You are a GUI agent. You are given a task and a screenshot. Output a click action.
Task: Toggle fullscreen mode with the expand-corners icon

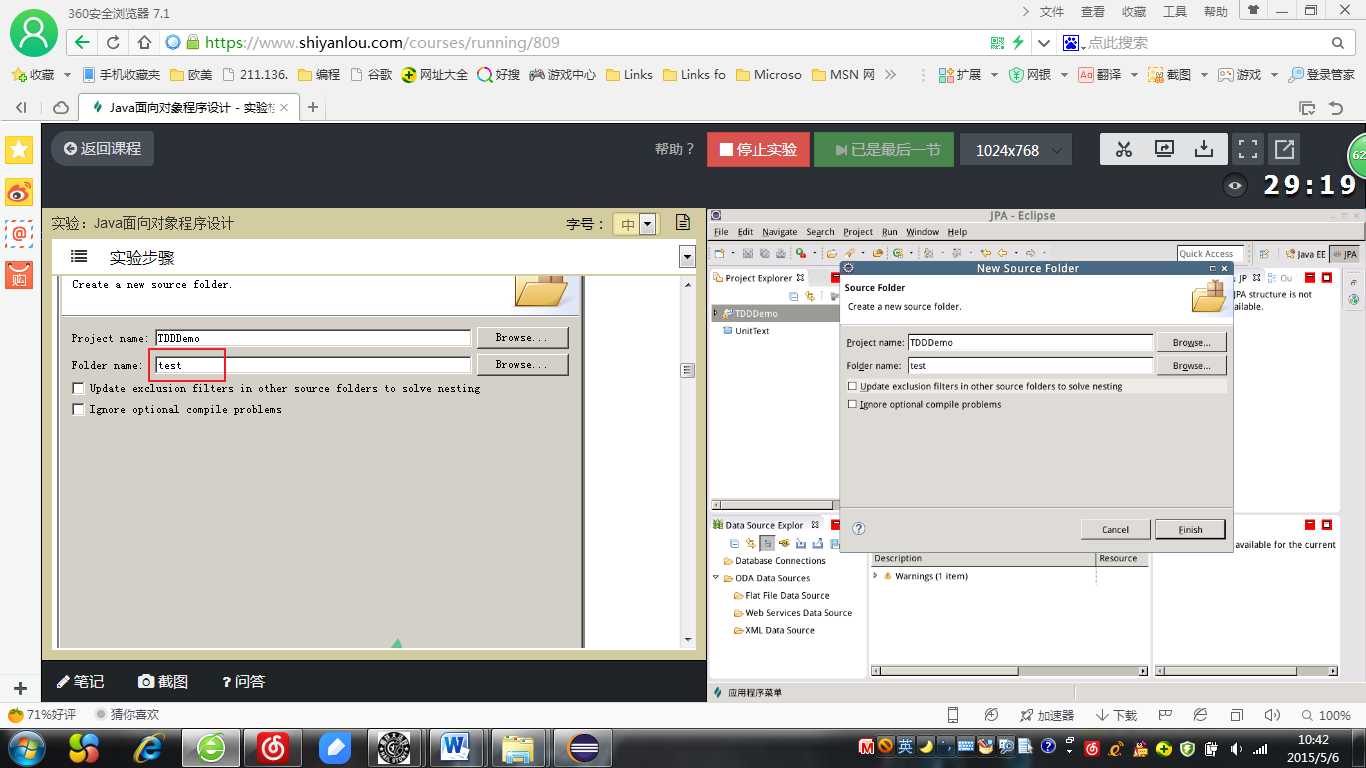tap(1247, 149)
